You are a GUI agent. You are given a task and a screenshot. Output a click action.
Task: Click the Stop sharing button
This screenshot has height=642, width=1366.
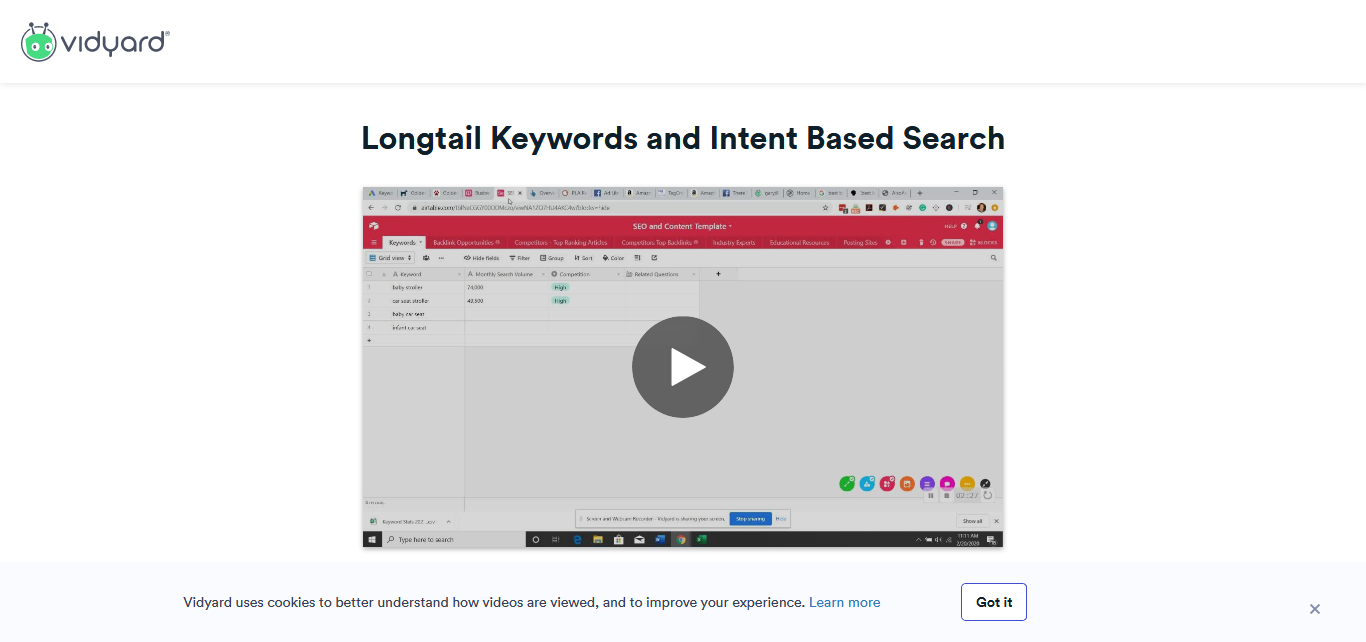750,519
